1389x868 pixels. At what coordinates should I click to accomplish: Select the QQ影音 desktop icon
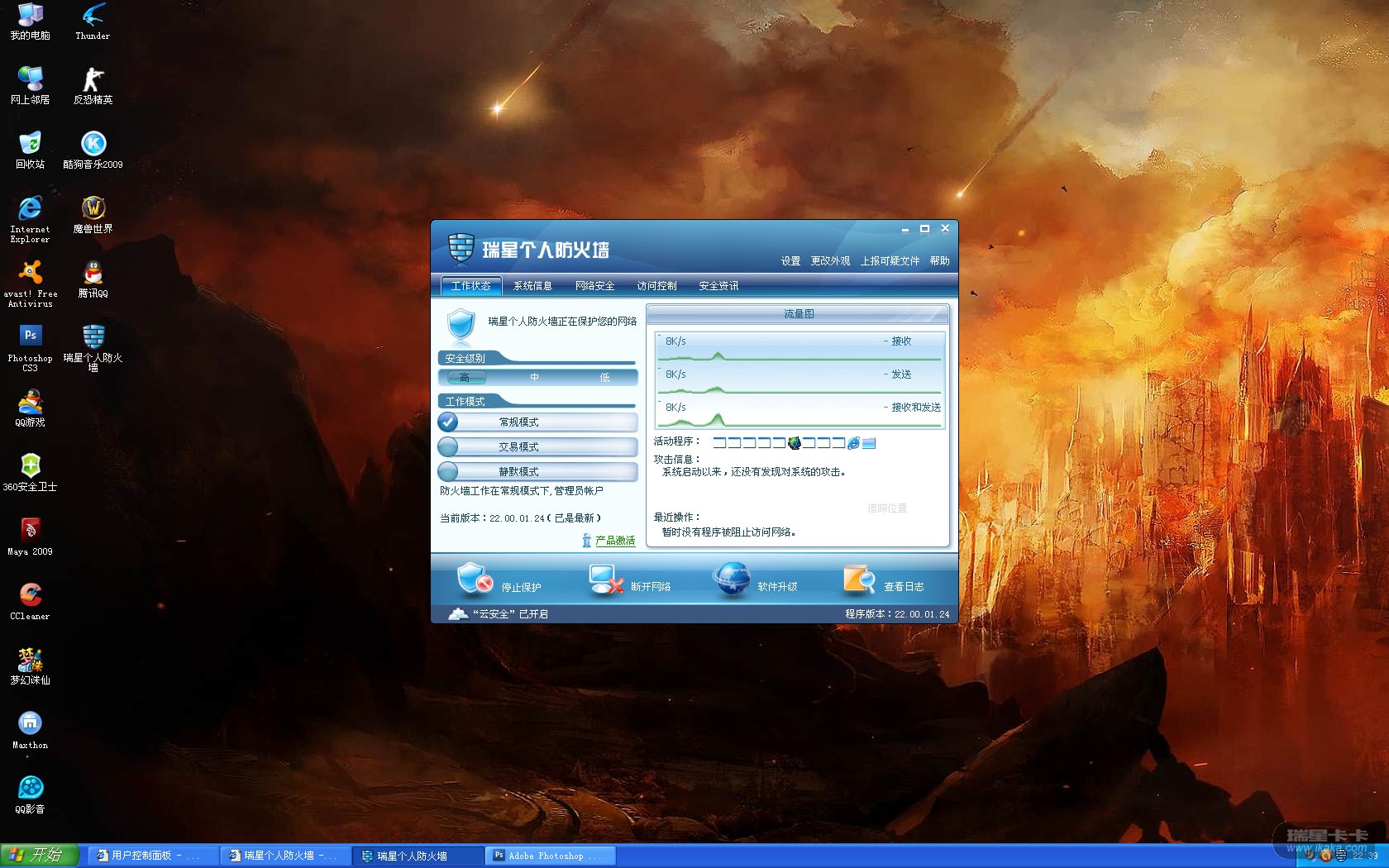pos(30,795)
